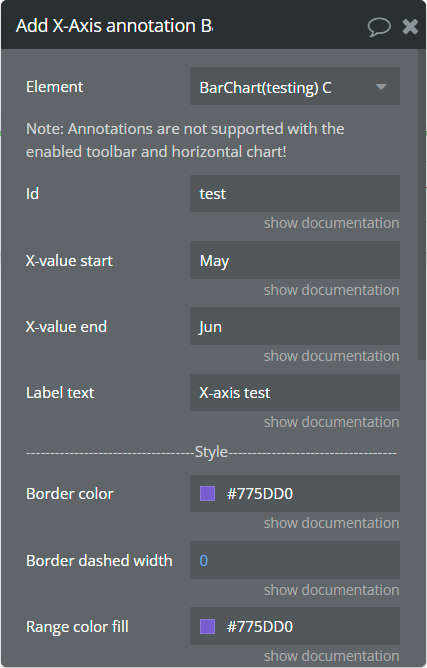Select the BarChart(testing) C element dropdown
This screenshot has height=668, width=427.
[x=295, y=86]
